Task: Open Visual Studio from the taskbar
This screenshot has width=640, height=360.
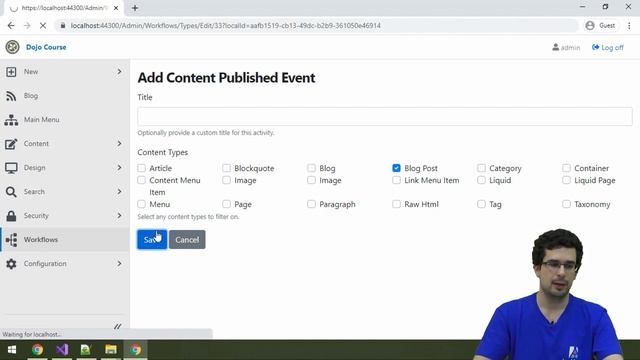Action: tap(62, 350)
